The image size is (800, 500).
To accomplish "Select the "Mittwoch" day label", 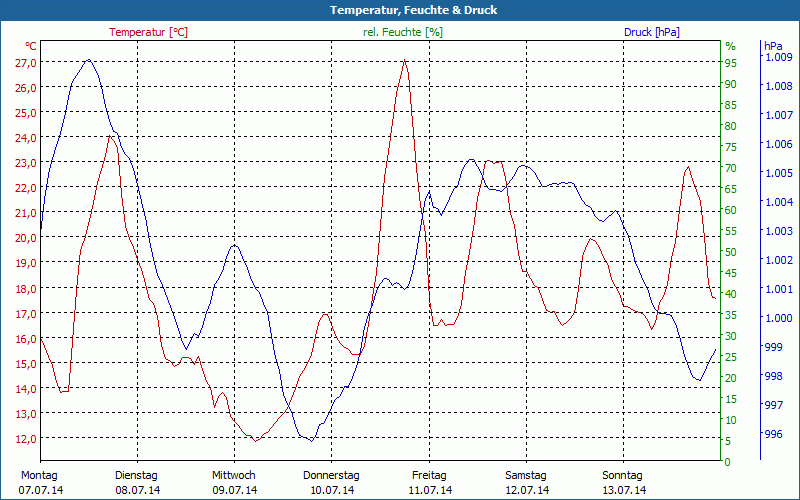I will (234, 475).
